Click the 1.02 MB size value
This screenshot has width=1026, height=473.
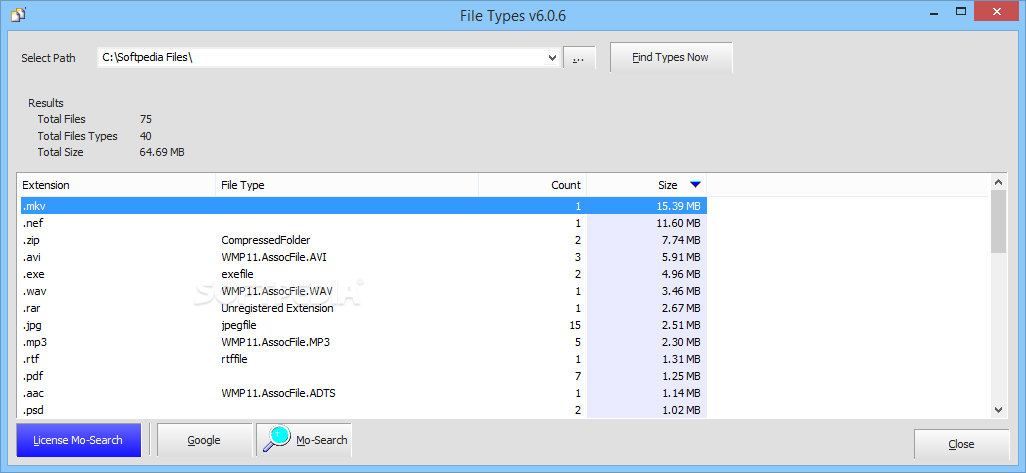tap(681, 410)
